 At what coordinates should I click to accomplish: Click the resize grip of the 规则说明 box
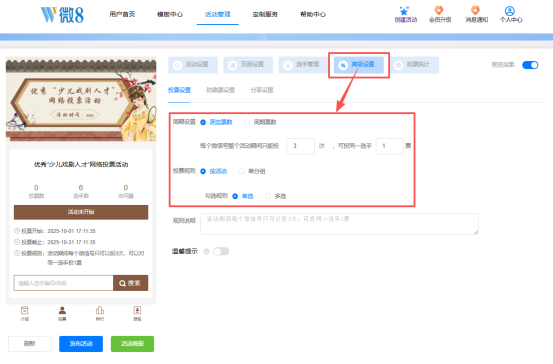pos(476,232)
